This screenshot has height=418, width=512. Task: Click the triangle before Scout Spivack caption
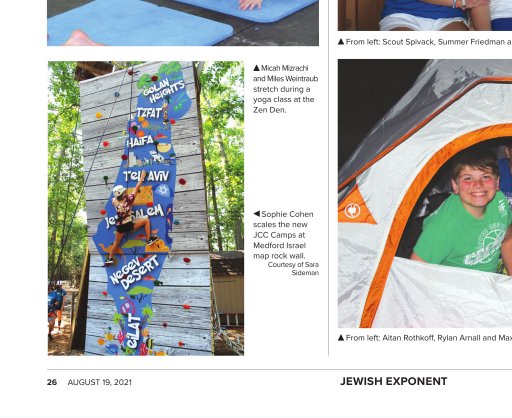coord(341,42)
